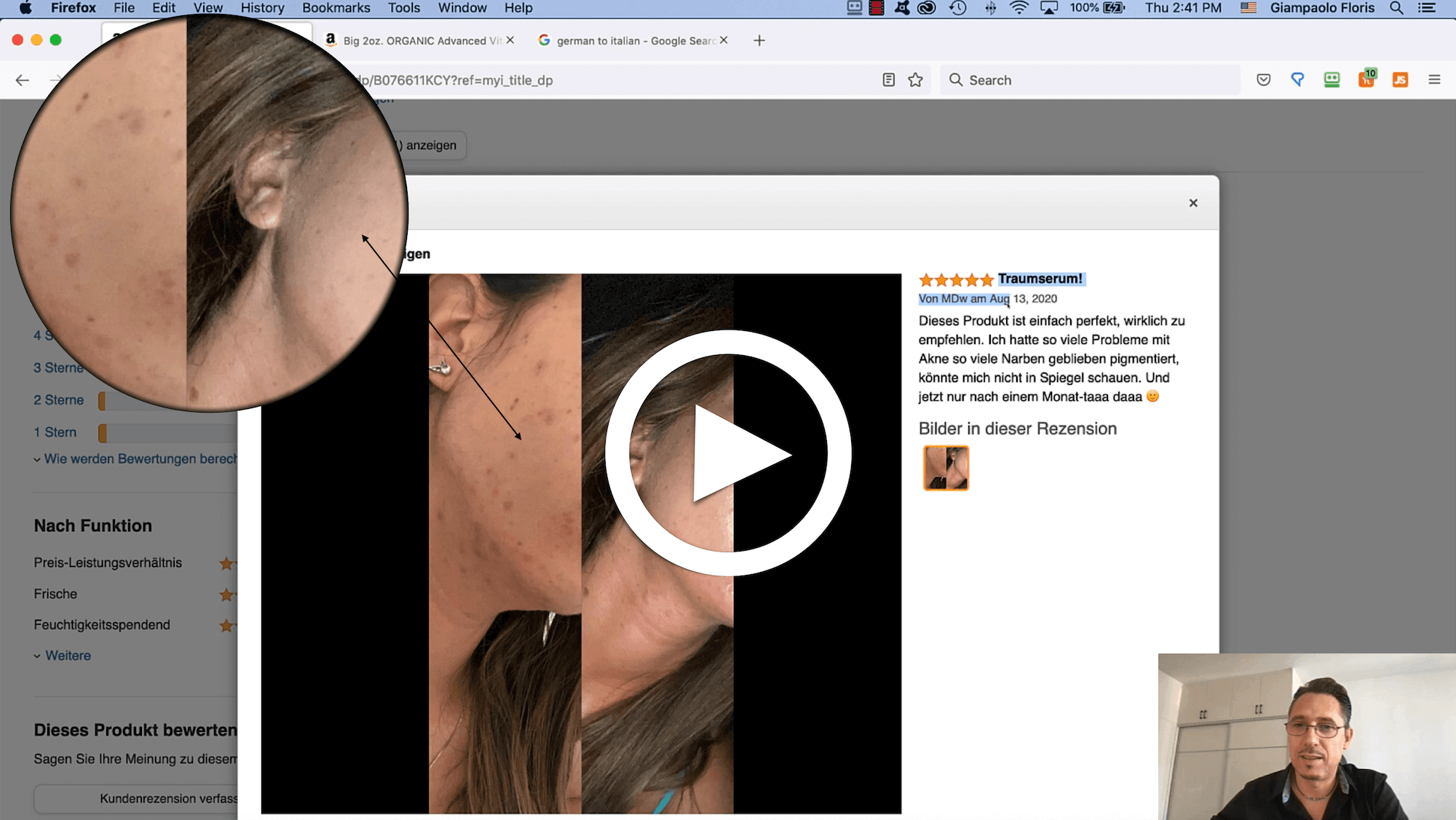Click the Firefox back arrow
1456x820 pixels.
click(x=23, y=80)
